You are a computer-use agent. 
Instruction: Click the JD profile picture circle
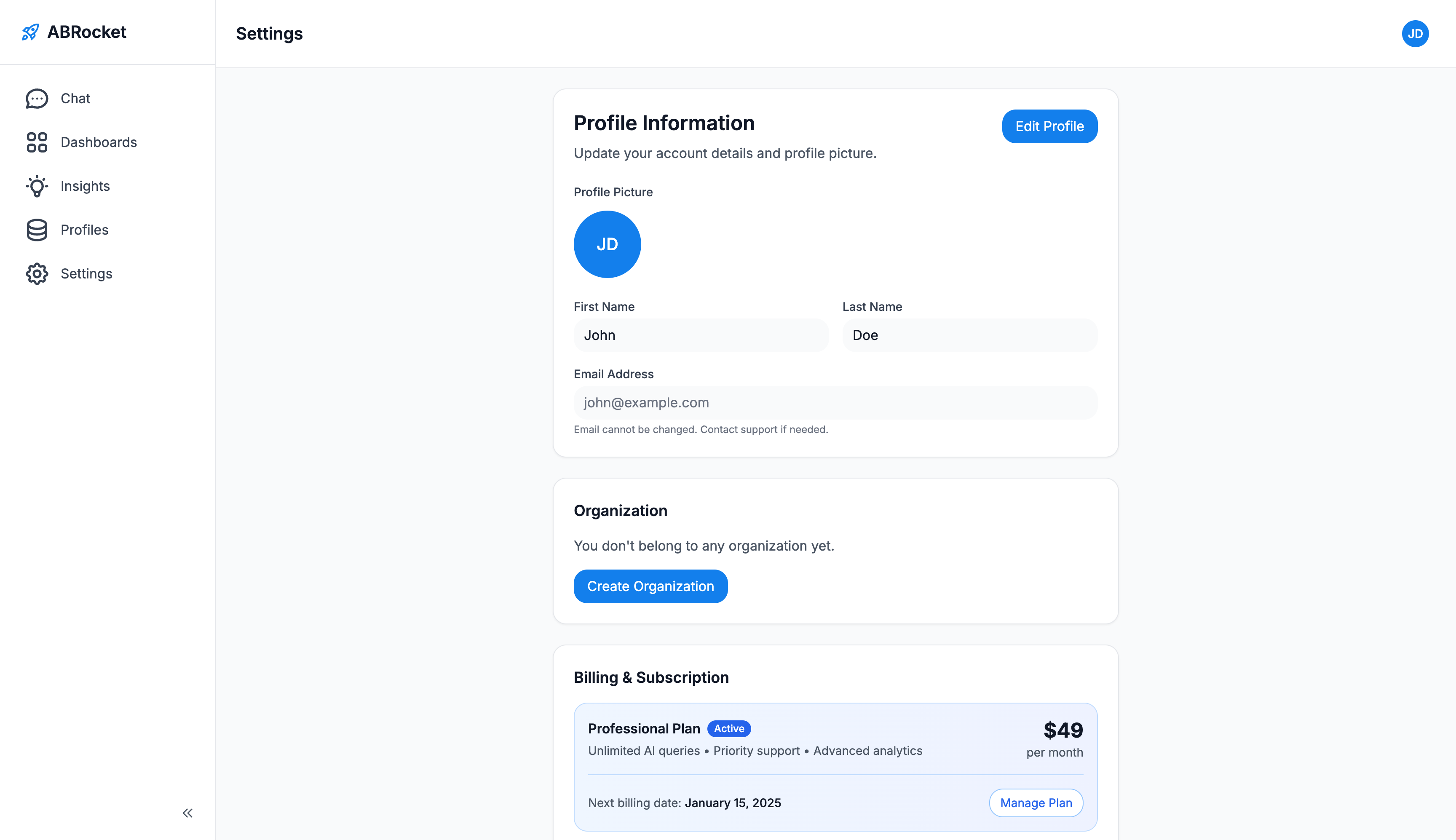pyautogui.click(x=607, y=243)
